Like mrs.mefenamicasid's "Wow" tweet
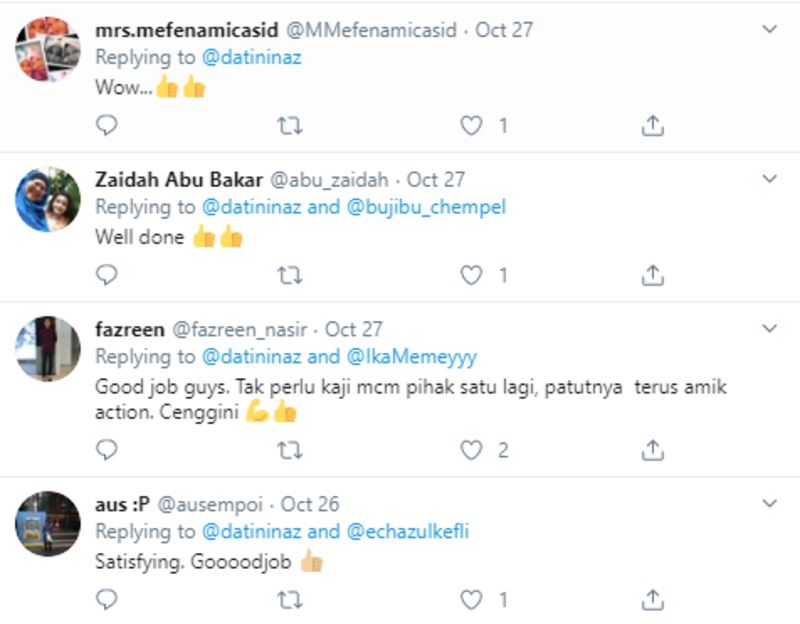Image resolution: width=800 pixels, height=624 pixels. (x=471, y=125)
